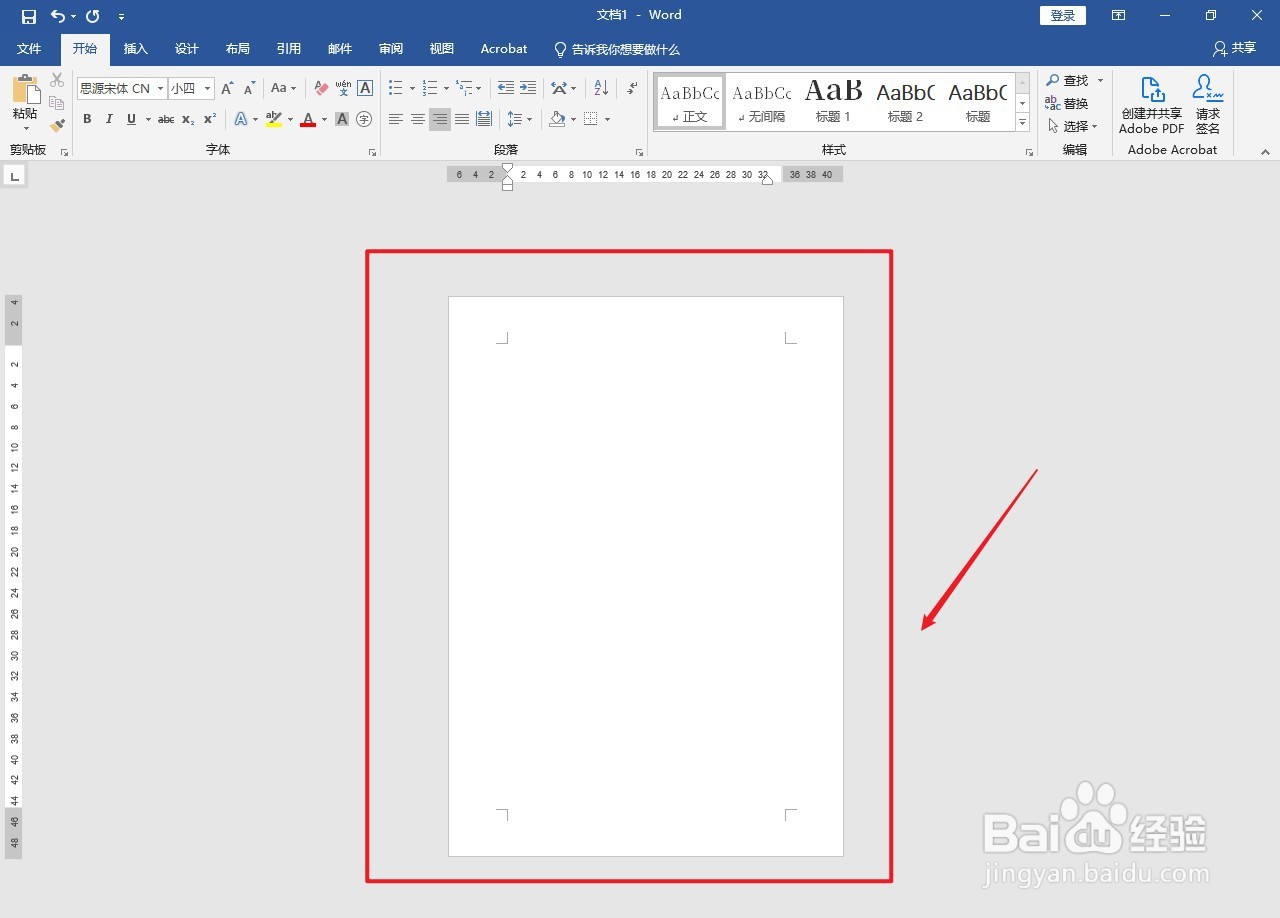Align text to the left
This screenshot has width=1280, height=918.
tap(396, 119)
